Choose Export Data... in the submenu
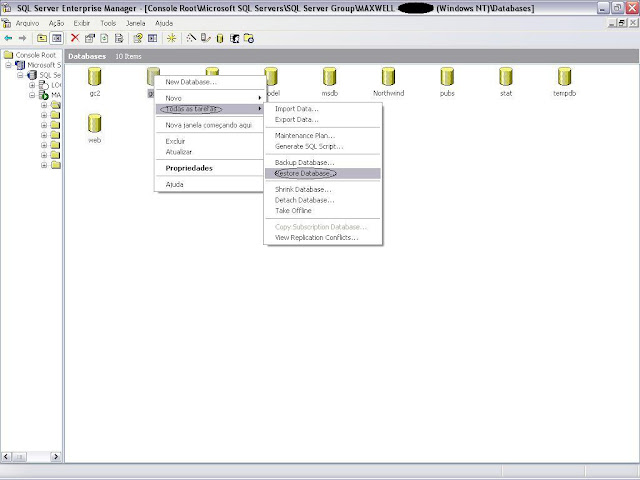This screenshot has width=640, height=480. click(x=323, y=120)
